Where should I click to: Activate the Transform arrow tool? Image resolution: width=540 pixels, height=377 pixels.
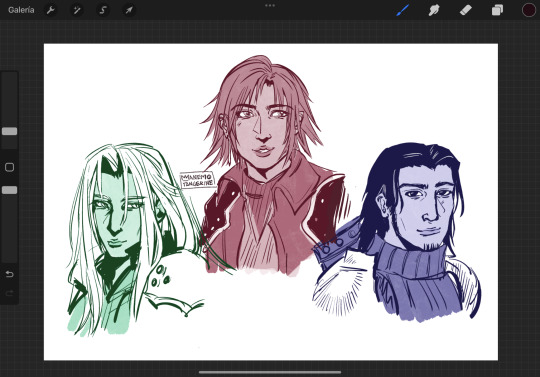point(129,10)
